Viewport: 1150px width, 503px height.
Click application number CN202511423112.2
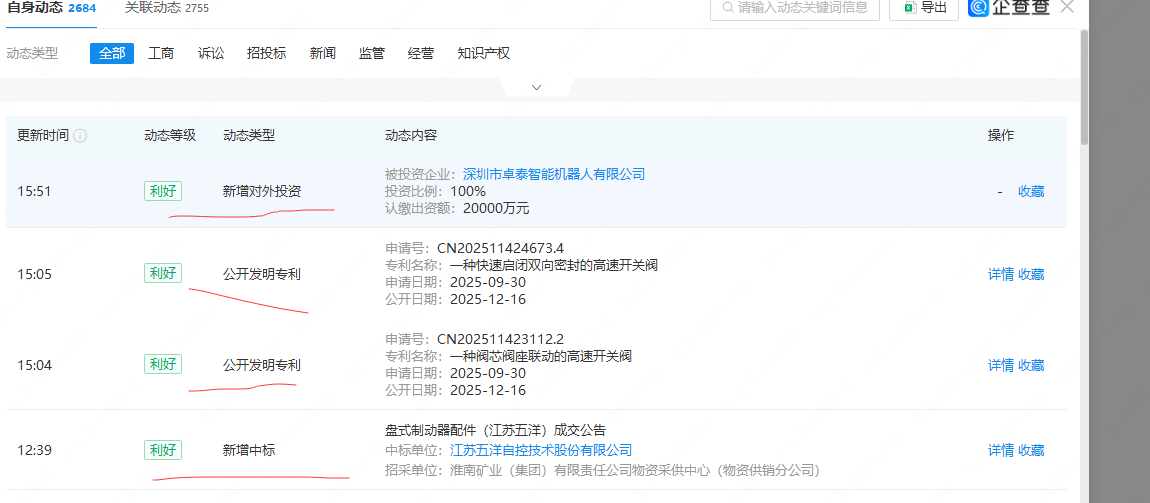(x=500, y=339)
